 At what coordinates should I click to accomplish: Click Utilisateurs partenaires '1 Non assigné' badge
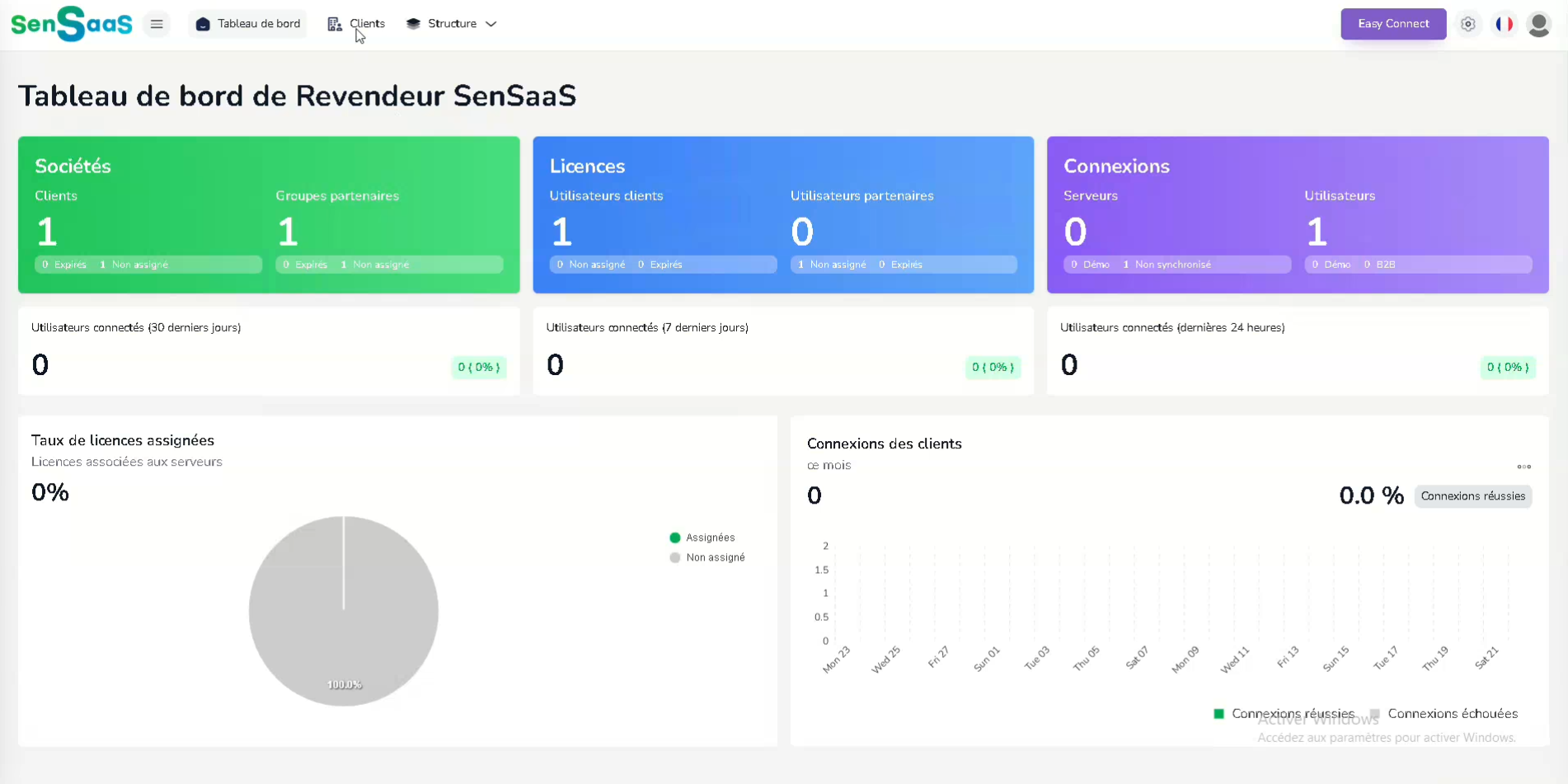[x=832, y=265]
